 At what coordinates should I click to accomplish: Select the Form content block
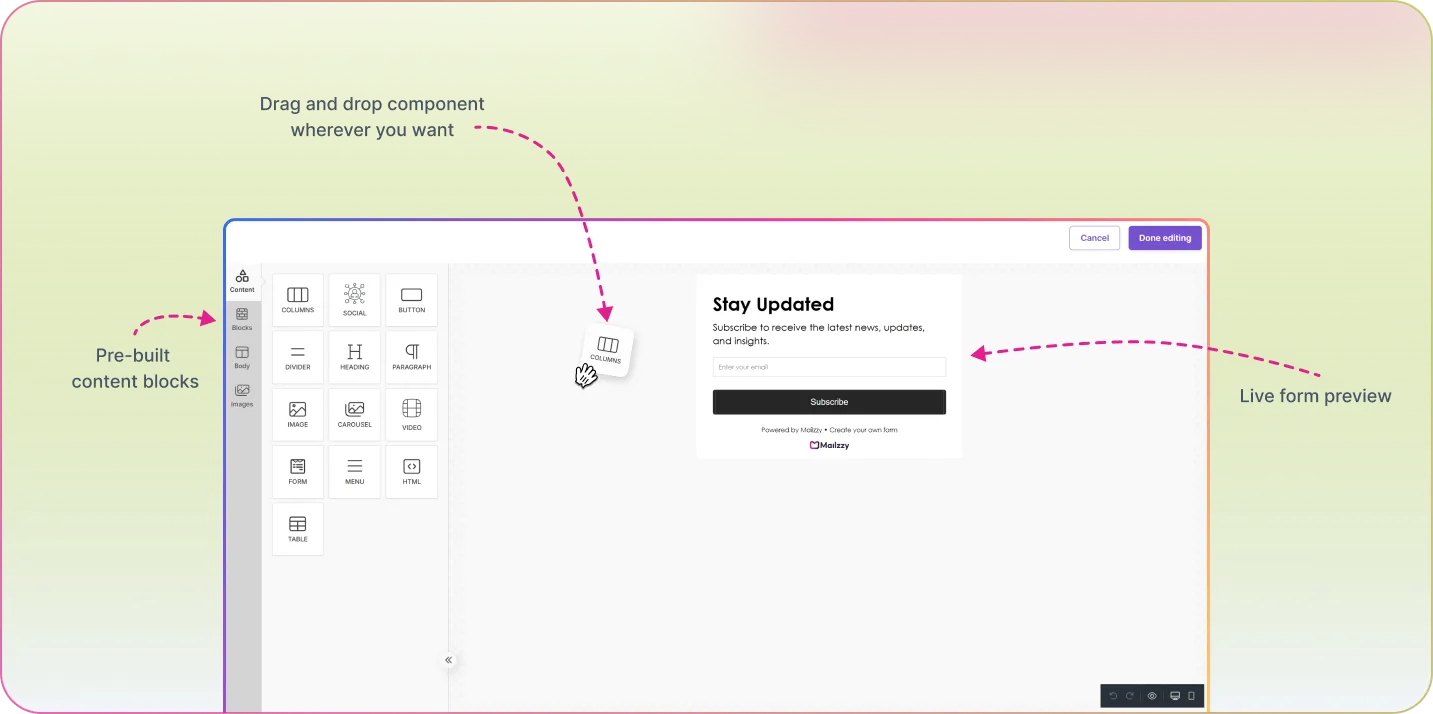tap(298, 472)
